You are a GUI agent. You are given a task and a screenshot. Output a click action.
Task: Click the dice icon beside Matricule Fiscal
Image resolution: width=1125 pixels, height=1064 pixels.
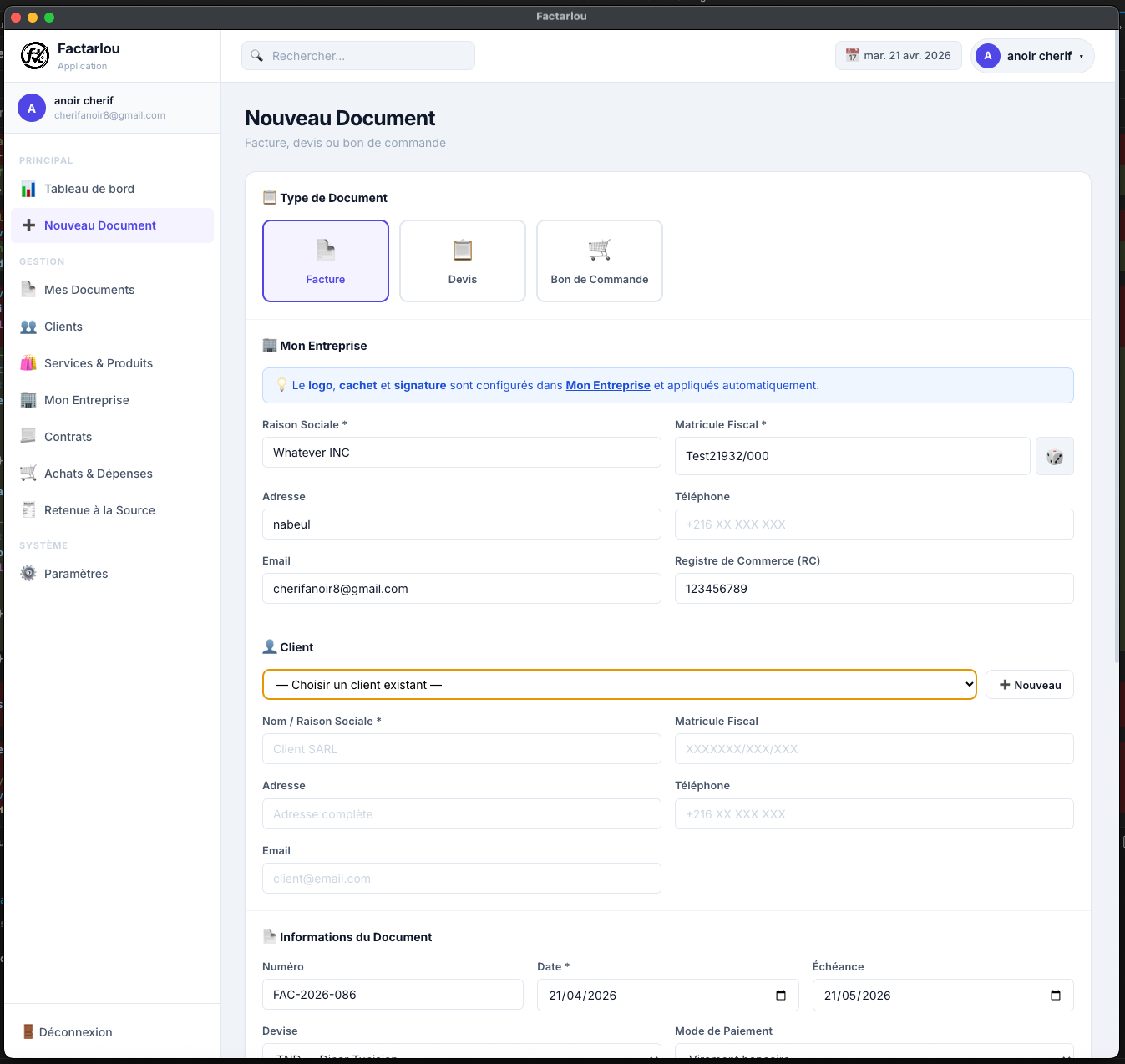pyautogui.click(x=1054, y=457)
